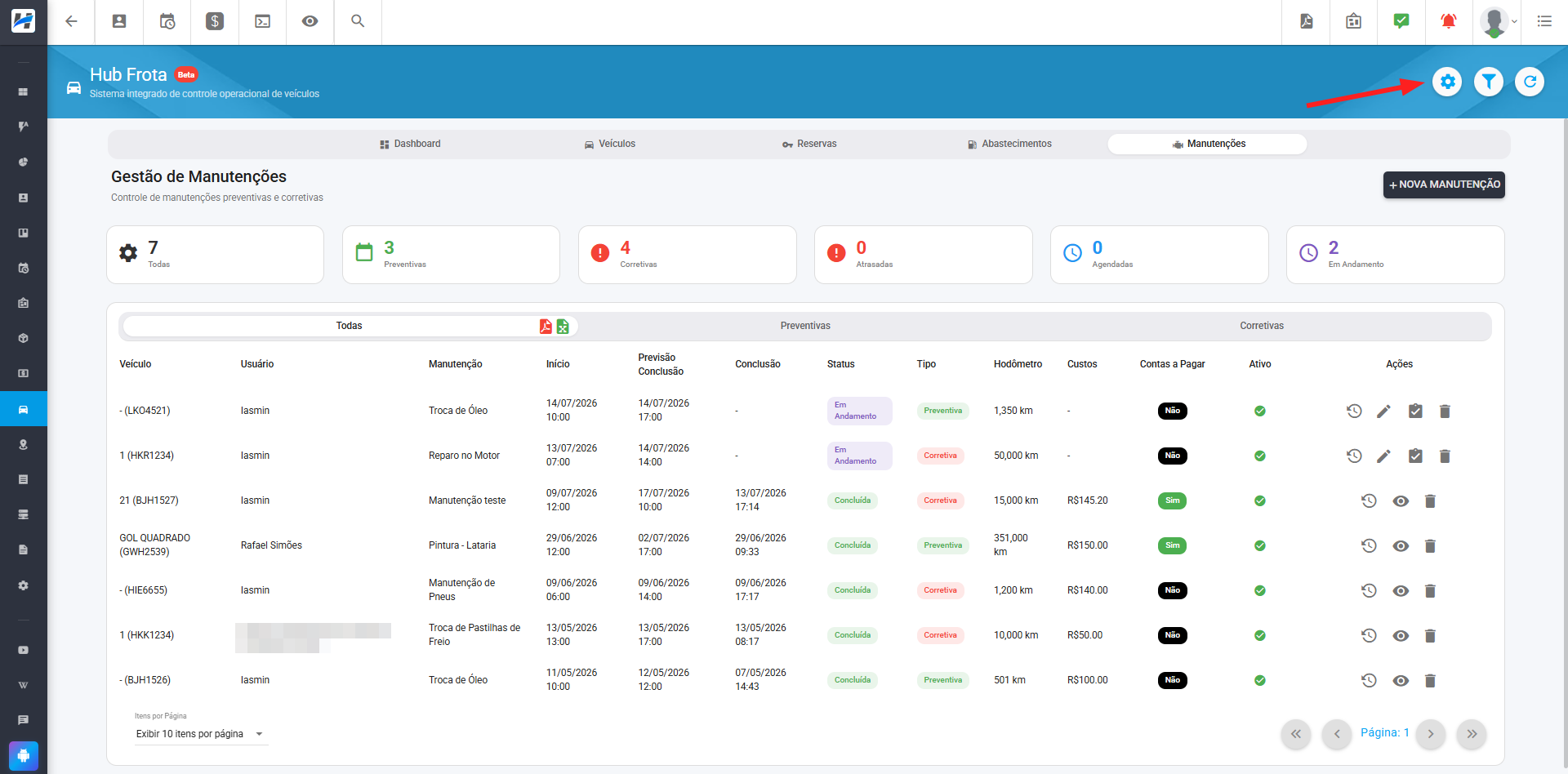Export Todas list as PDF

point(546,326)
